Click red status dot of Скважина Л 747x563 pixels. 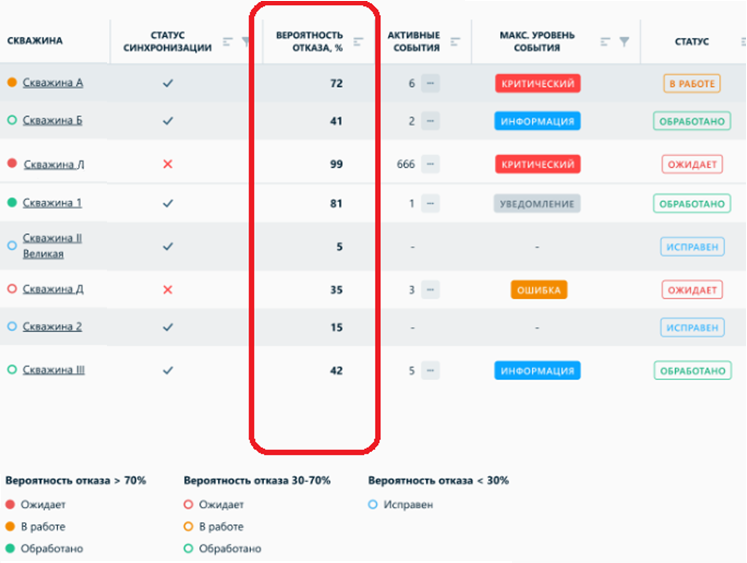tap(12, 164)
